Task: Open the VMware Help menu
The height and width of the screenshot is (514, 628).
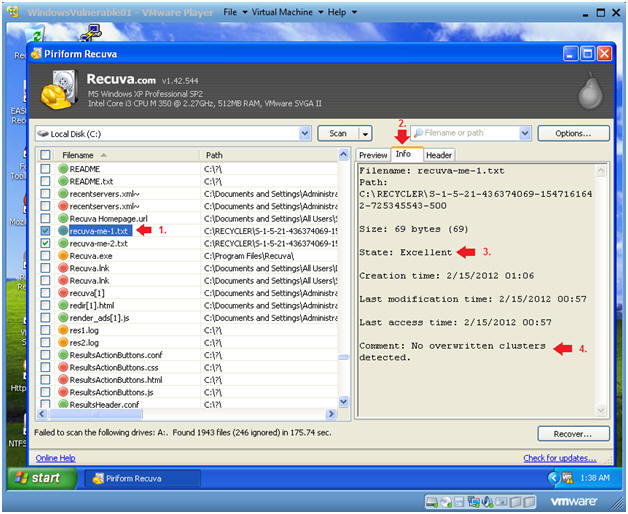Action: pyautogui.click(x=342, y=12)
